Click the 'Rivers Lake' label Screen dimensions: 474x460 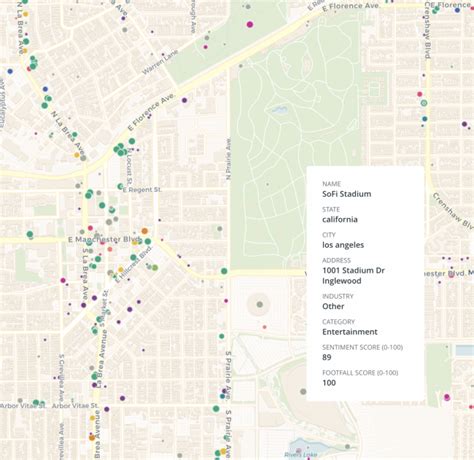pos(301,455)
